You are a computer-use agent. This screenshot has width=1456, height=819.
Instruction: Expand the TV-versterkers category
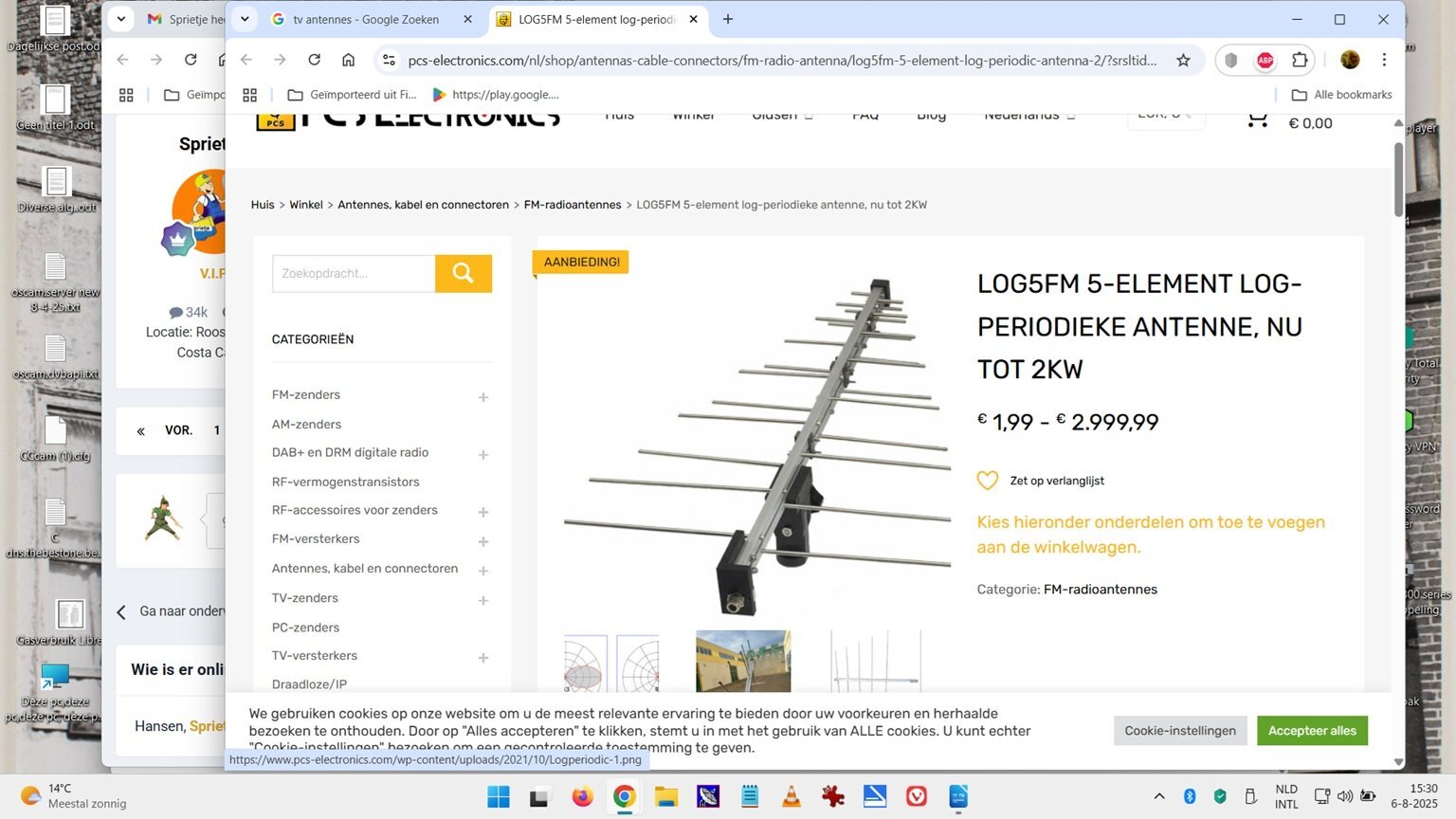coord(483,658)
